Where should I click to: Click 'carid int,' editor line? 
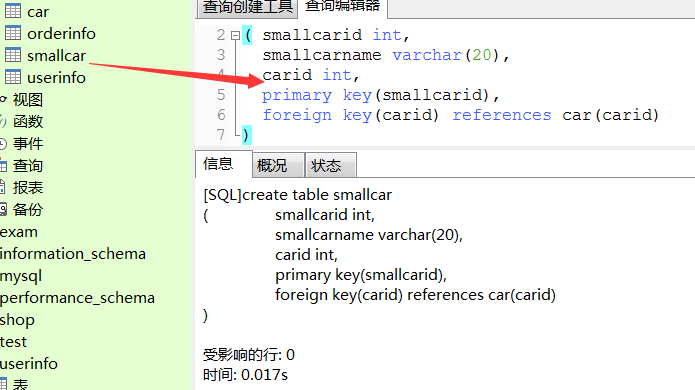click(x=310, y=75)
